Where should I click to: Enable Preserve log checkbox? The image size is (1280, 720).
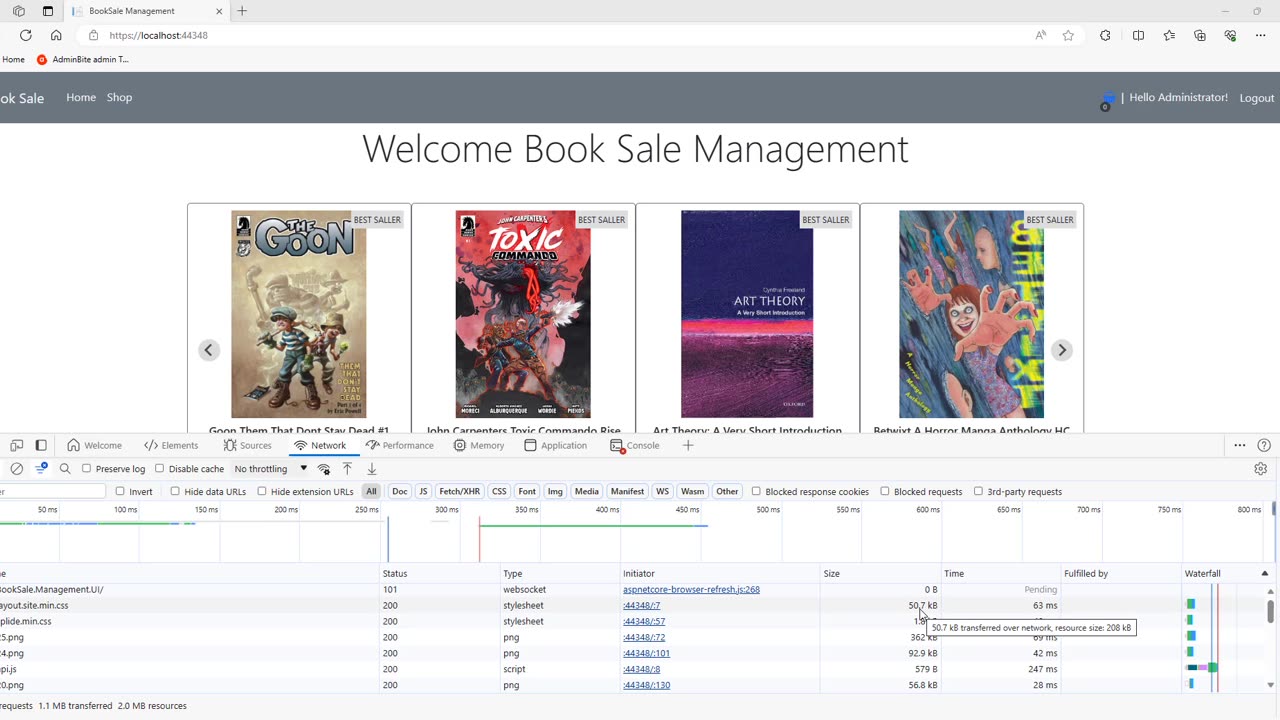[86, 469]
